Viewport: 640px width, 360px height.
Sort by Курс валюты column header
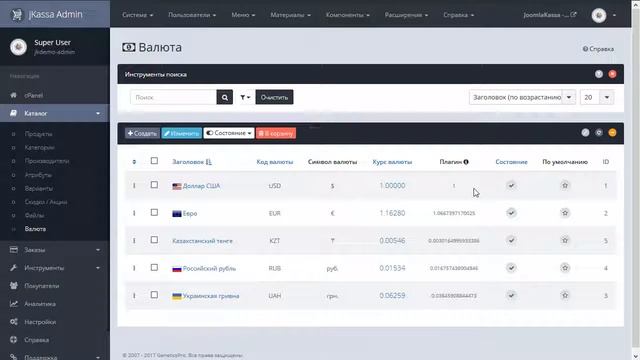tap(392, 162)
